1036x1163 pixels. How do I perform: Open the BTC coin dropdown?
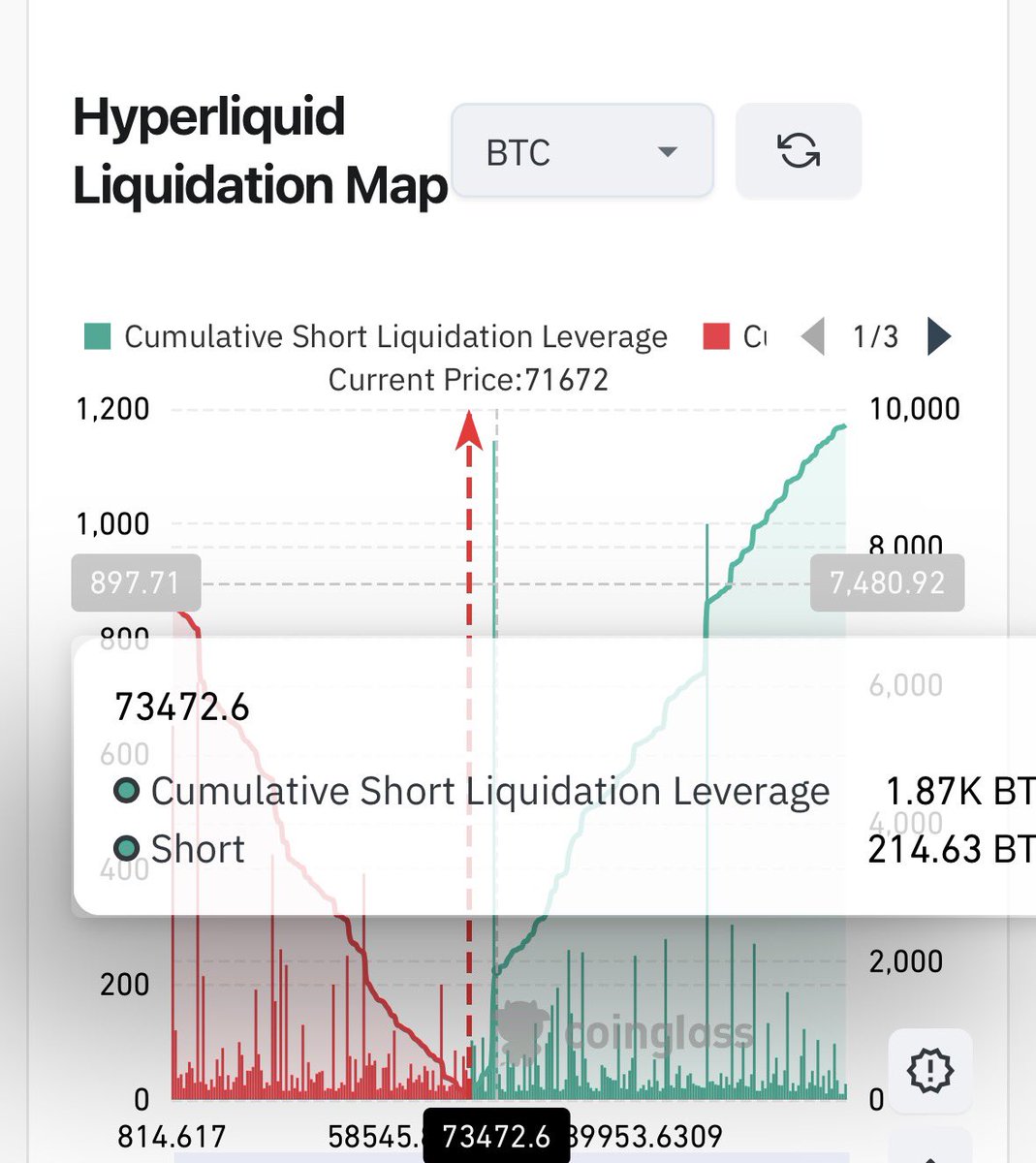click(x=582, y=151)
